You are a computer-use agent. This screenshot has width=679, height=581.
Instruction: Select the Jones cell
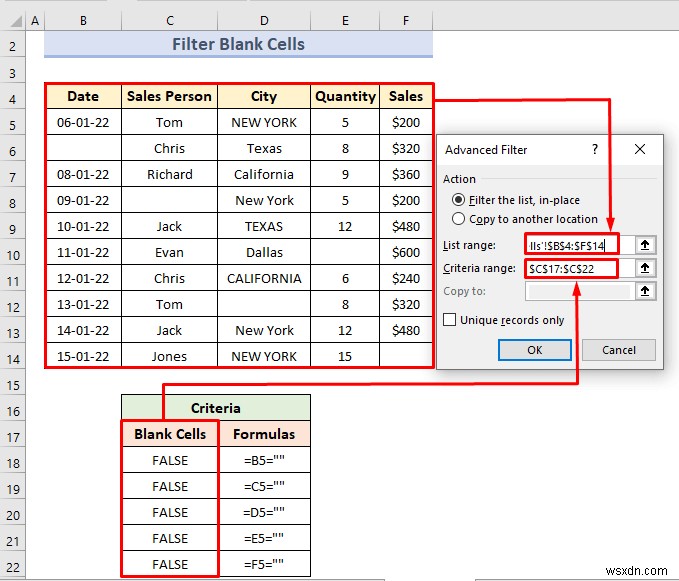pyautogui.click(x=169, y=356)
